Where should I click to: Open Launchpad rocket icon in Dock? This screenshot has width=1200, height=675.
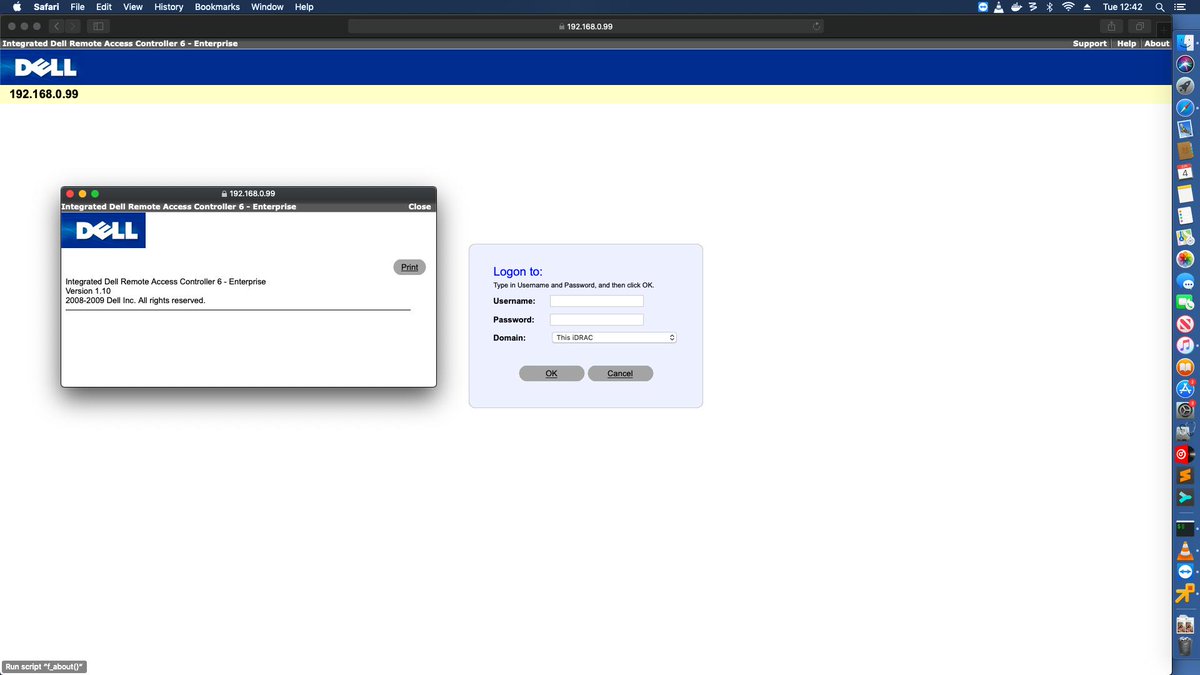(1185, 86)
